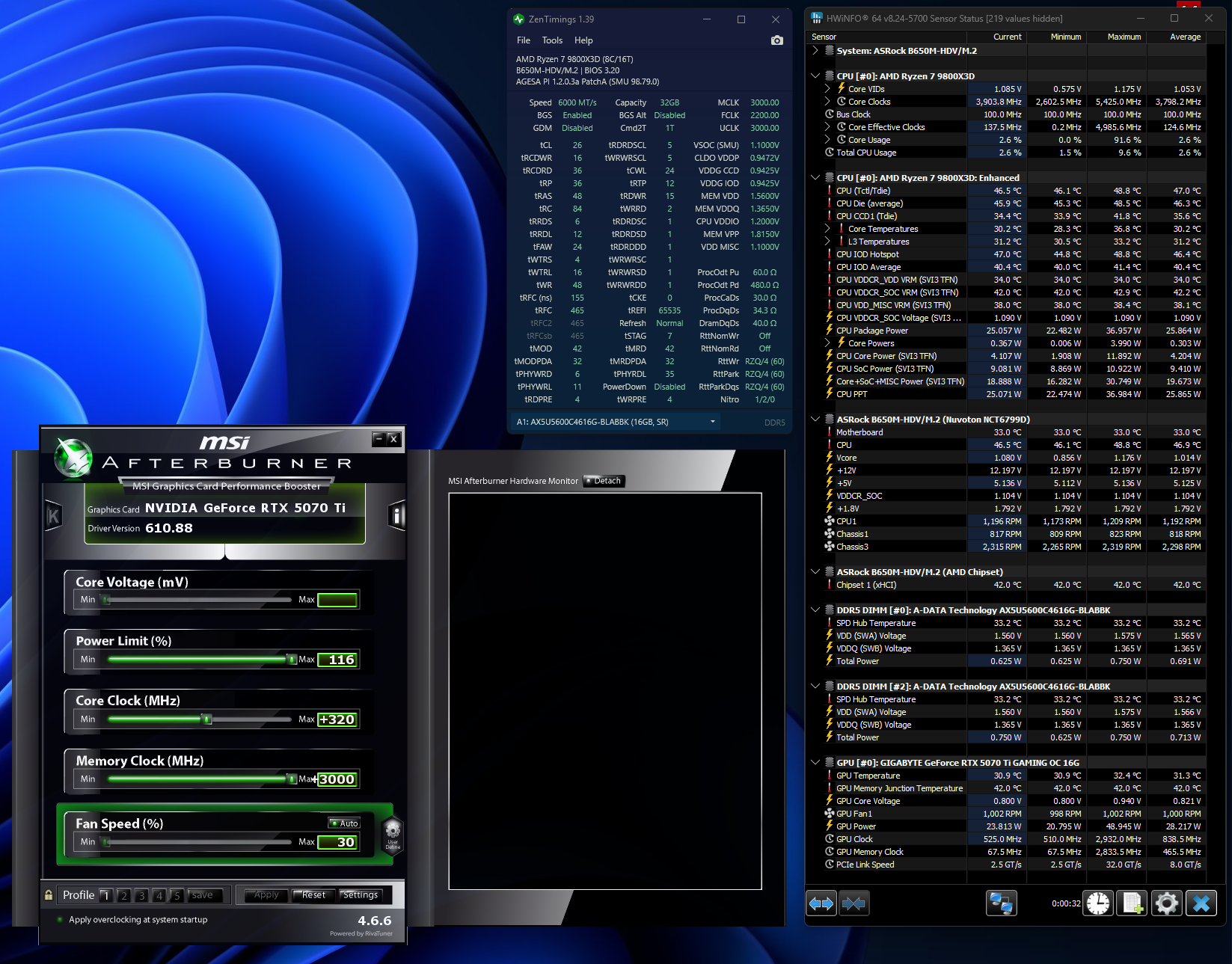This screenshot has height=964, width=1232.
Task: Click the HWiNFO logo in title bar
Action: pyautogui.click(x=817, y=18)
